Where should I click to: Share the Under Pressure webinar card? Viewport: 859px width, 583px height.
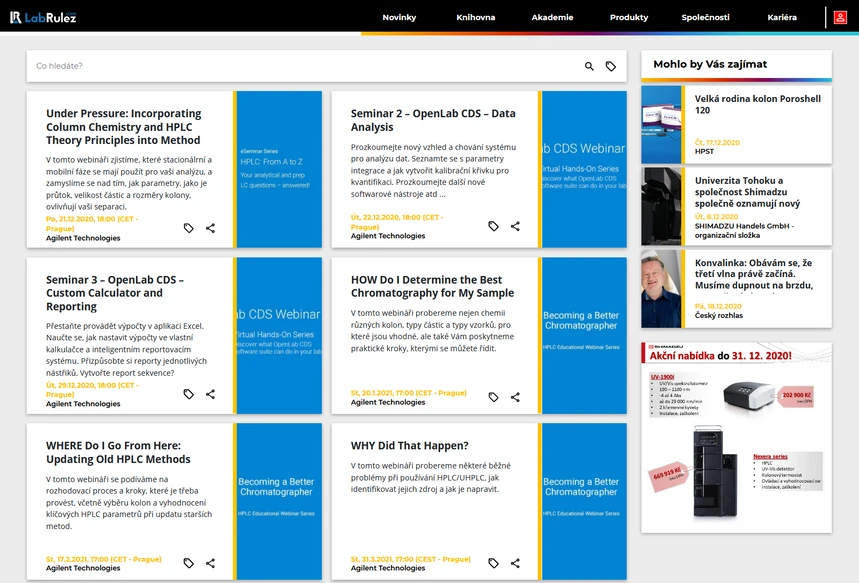click(x=210, y=228)
